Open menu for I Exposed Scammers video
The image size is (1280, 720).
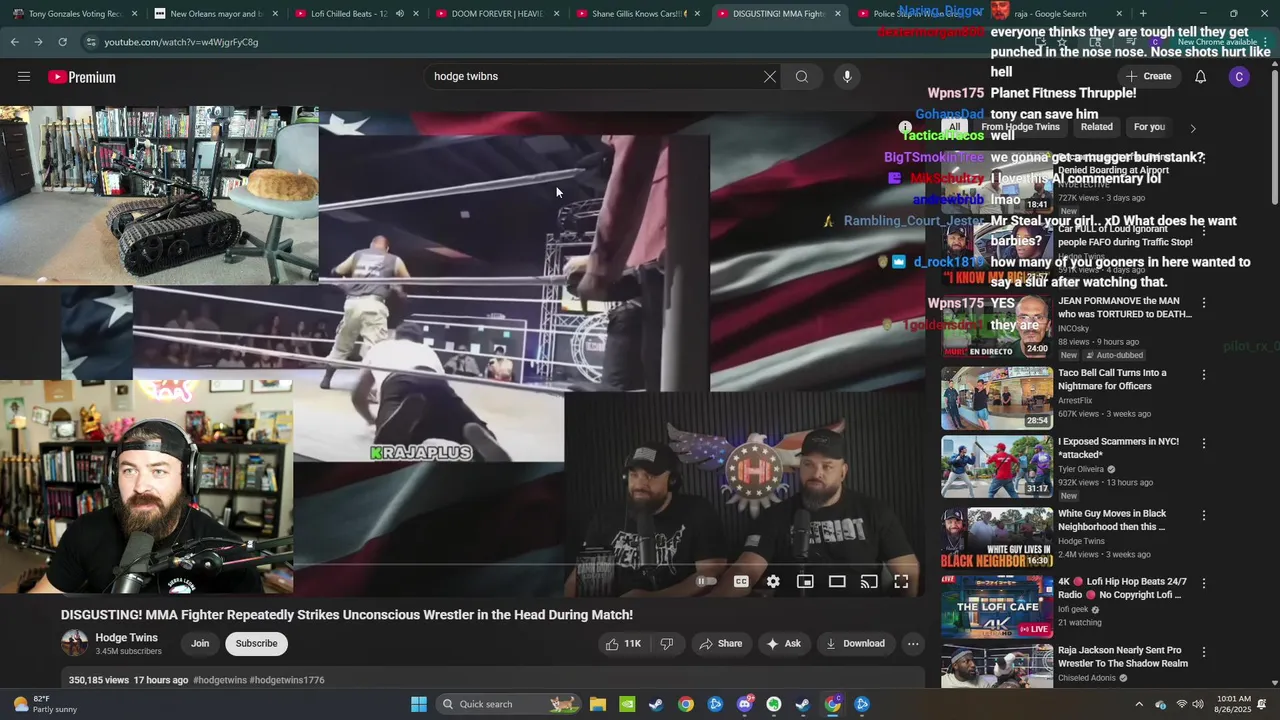tap(1204, 443)
